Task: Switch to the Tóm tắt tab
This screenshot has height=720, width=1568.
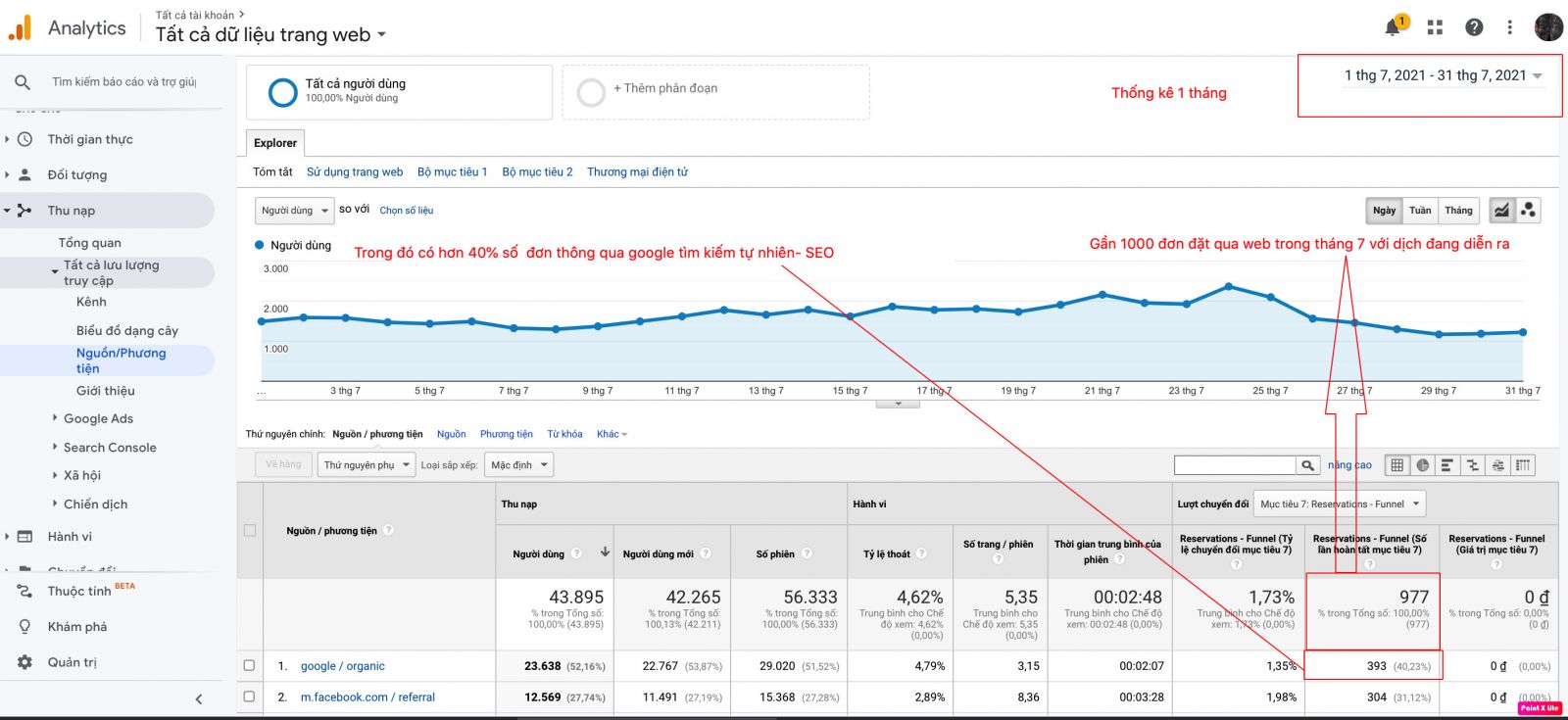Action: point(272,172)
